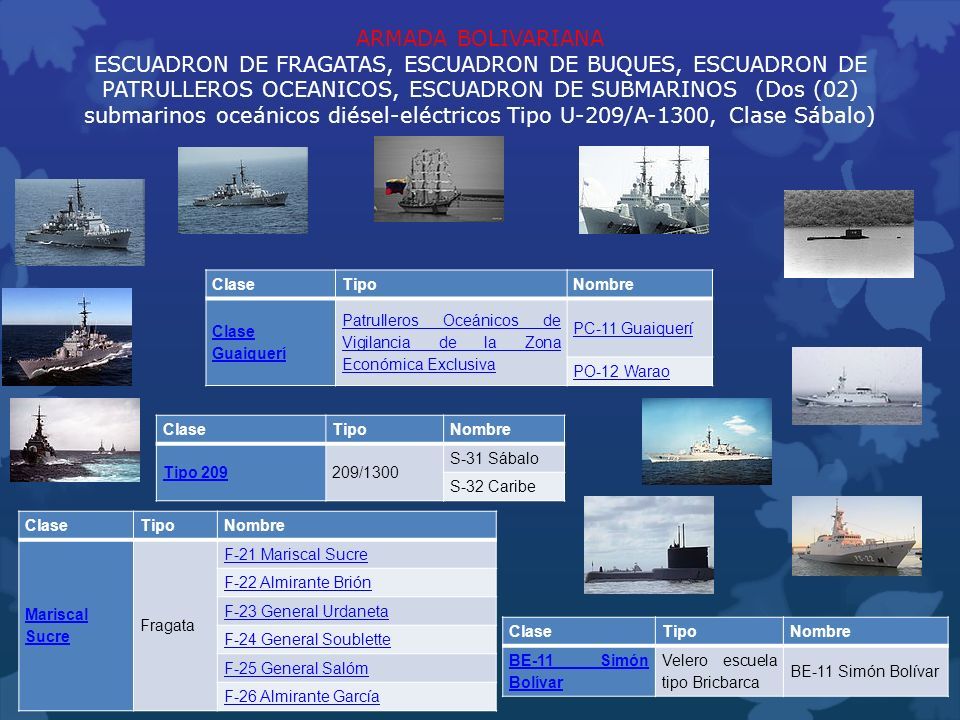Image resolution: width=960 pixels, height=720 pixels.
Task: Click the BE-11 Simón Bolívar name cell
Action: point(866,672)
